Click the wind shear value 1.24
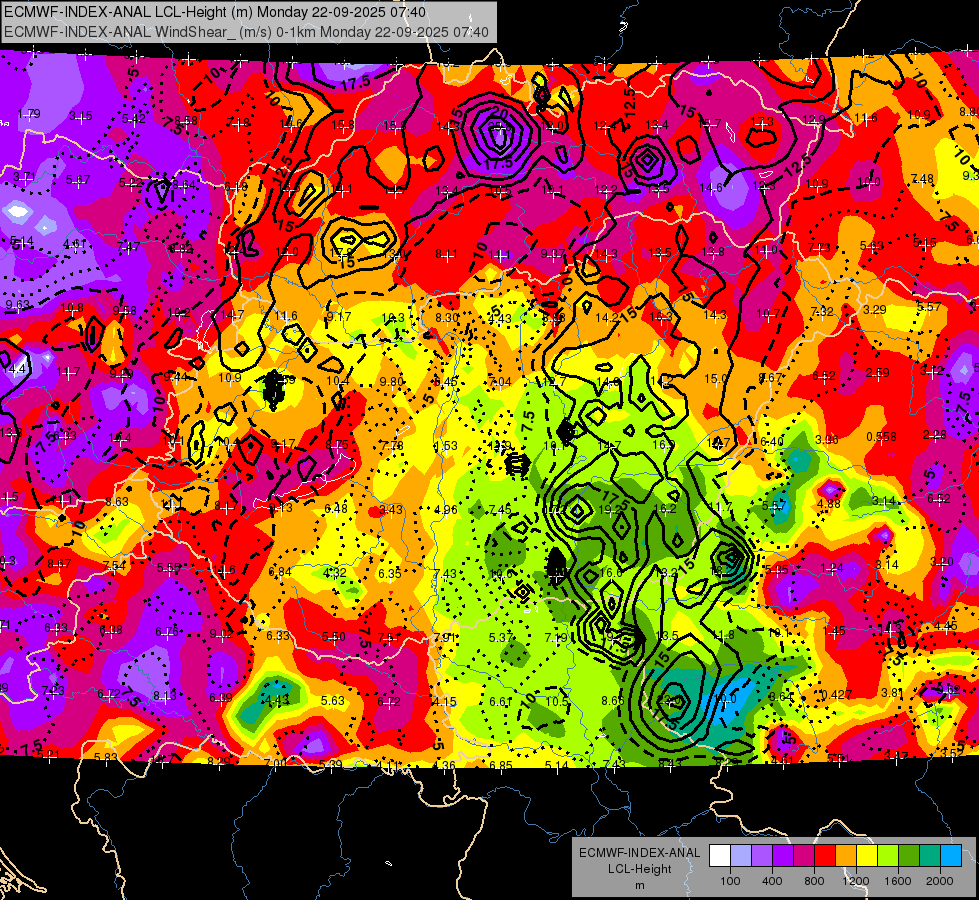979x900 pixels. (832, 568)
